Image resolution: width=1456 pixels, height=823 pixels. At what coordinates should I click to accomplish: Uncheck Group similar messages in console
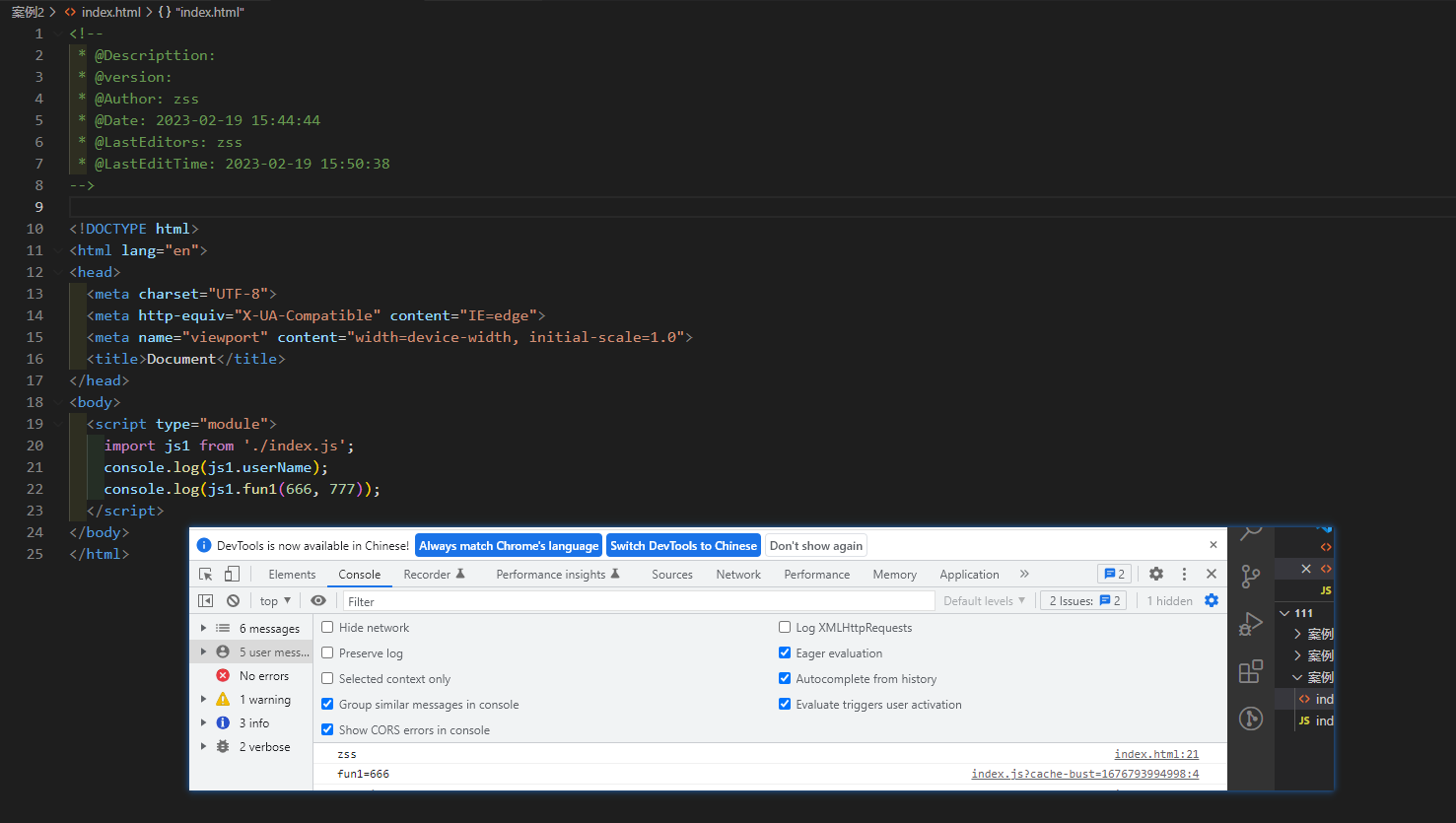(327, 704)
